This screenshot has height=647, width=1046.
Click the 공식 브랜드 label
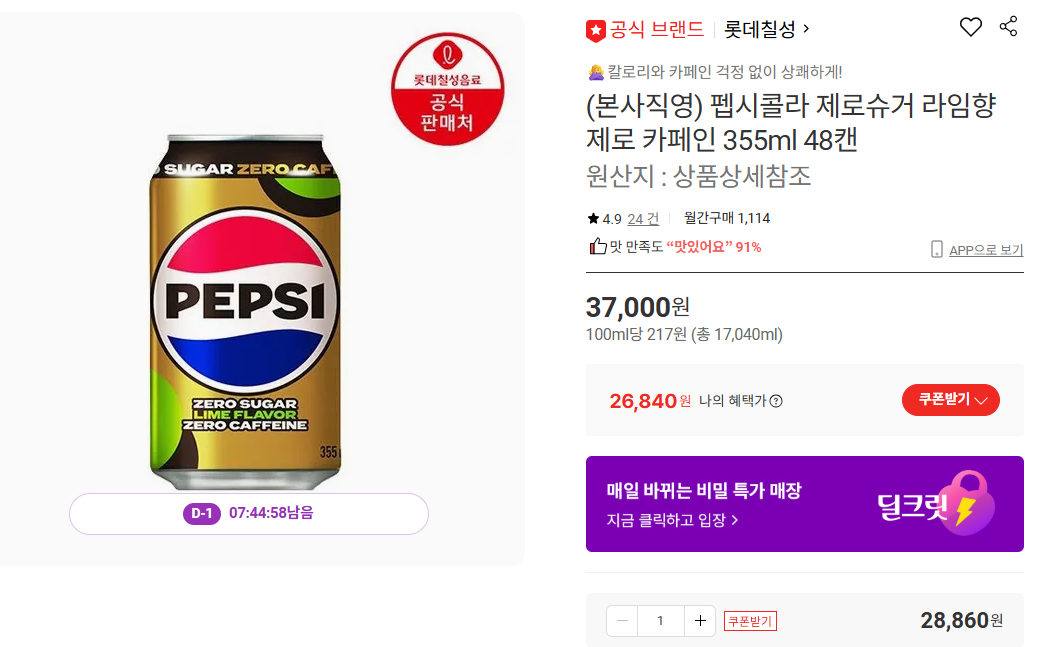click(x=657, y=29)
